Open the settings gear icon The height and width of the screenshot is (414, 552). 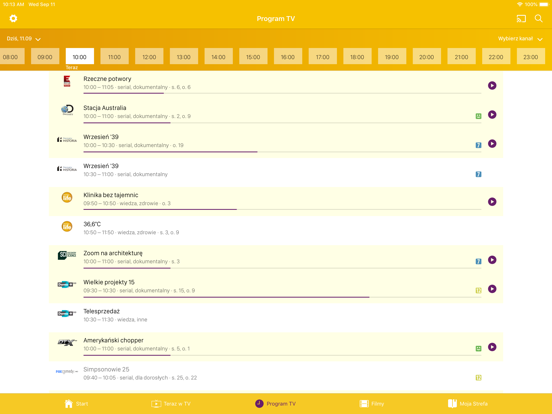coord(13,18)
